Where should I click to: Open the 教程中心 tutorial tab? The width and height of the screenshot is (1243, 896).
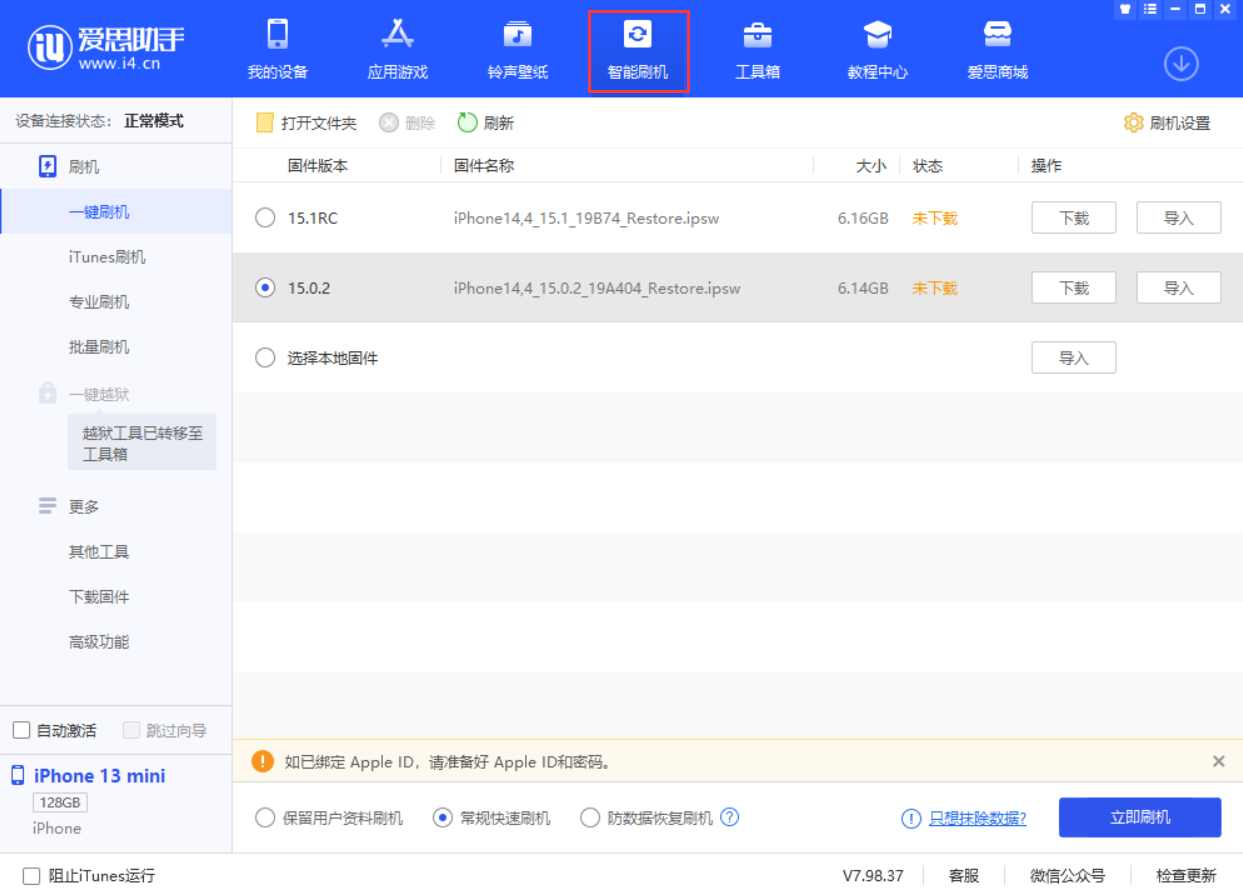coord(878,50)
